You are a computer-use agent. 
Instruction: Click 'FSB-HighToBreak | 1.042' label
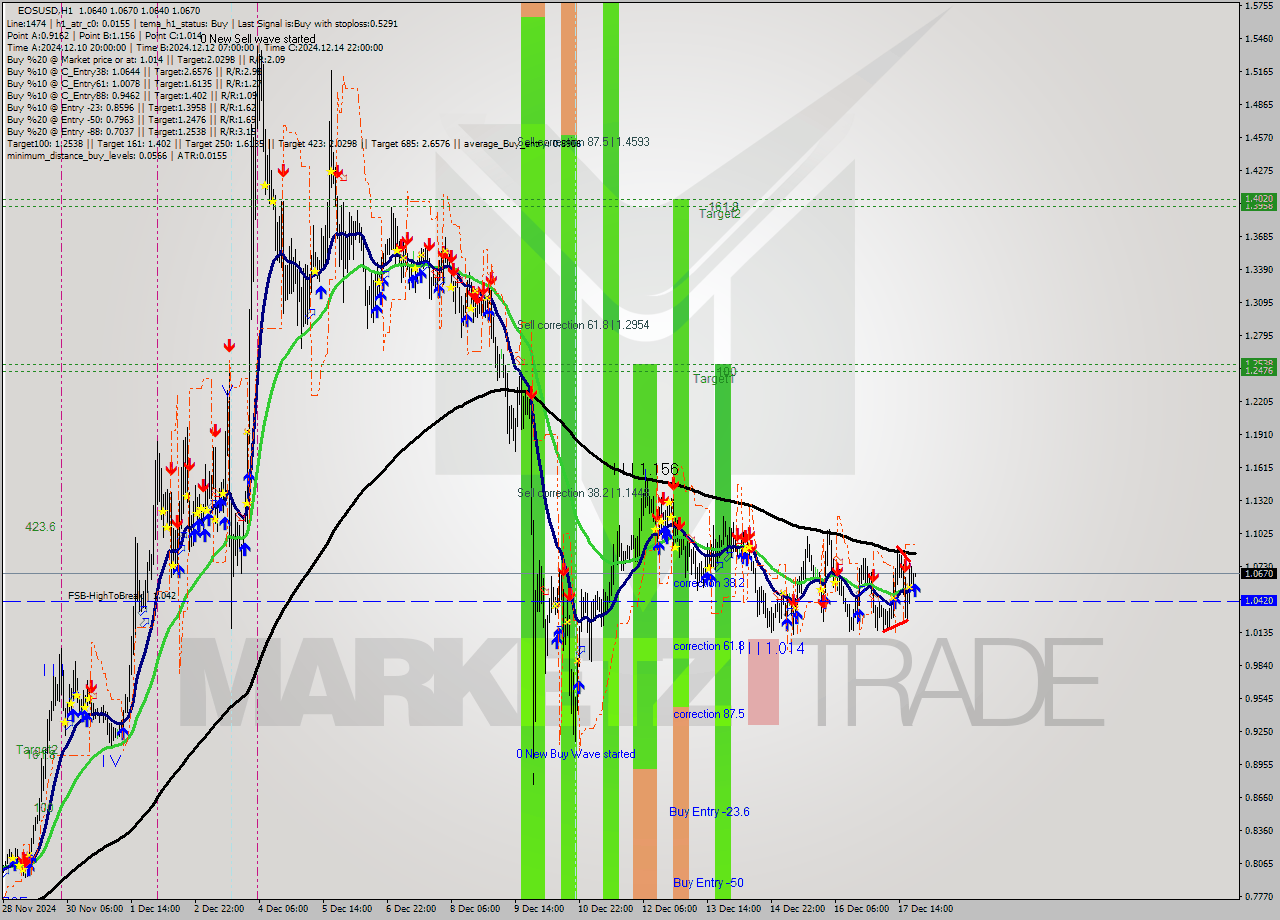click(122, 596)
